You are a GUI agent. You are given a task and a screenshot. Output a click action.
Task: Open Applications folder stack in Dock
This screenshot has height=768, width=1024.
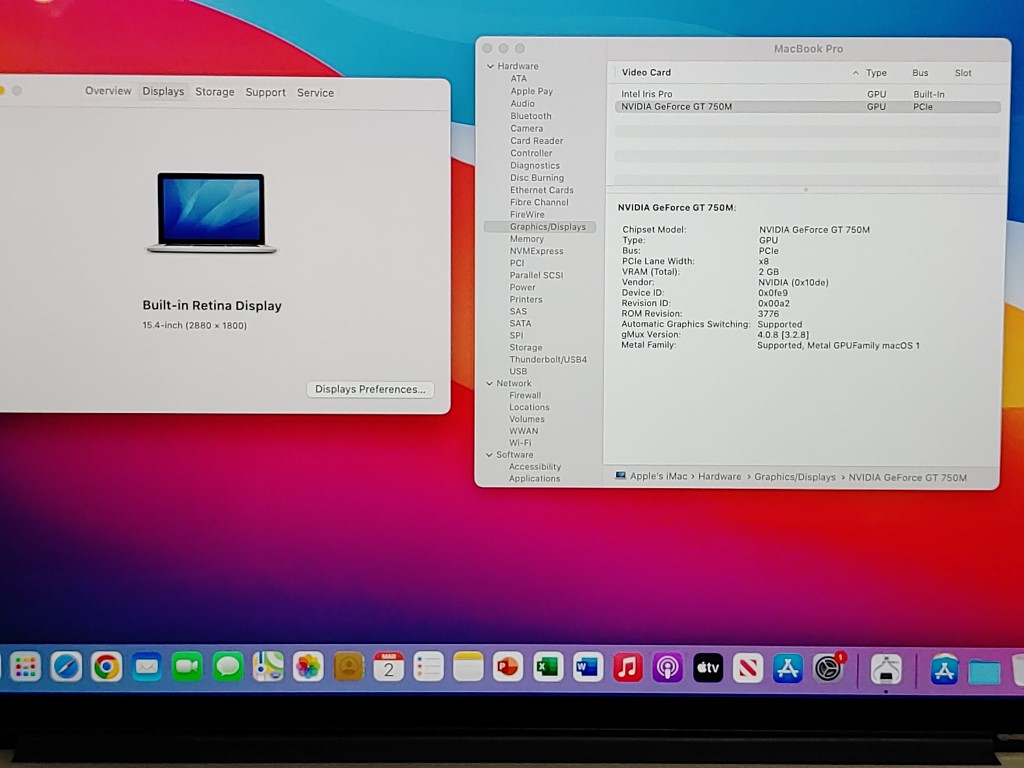coord(944,669)
